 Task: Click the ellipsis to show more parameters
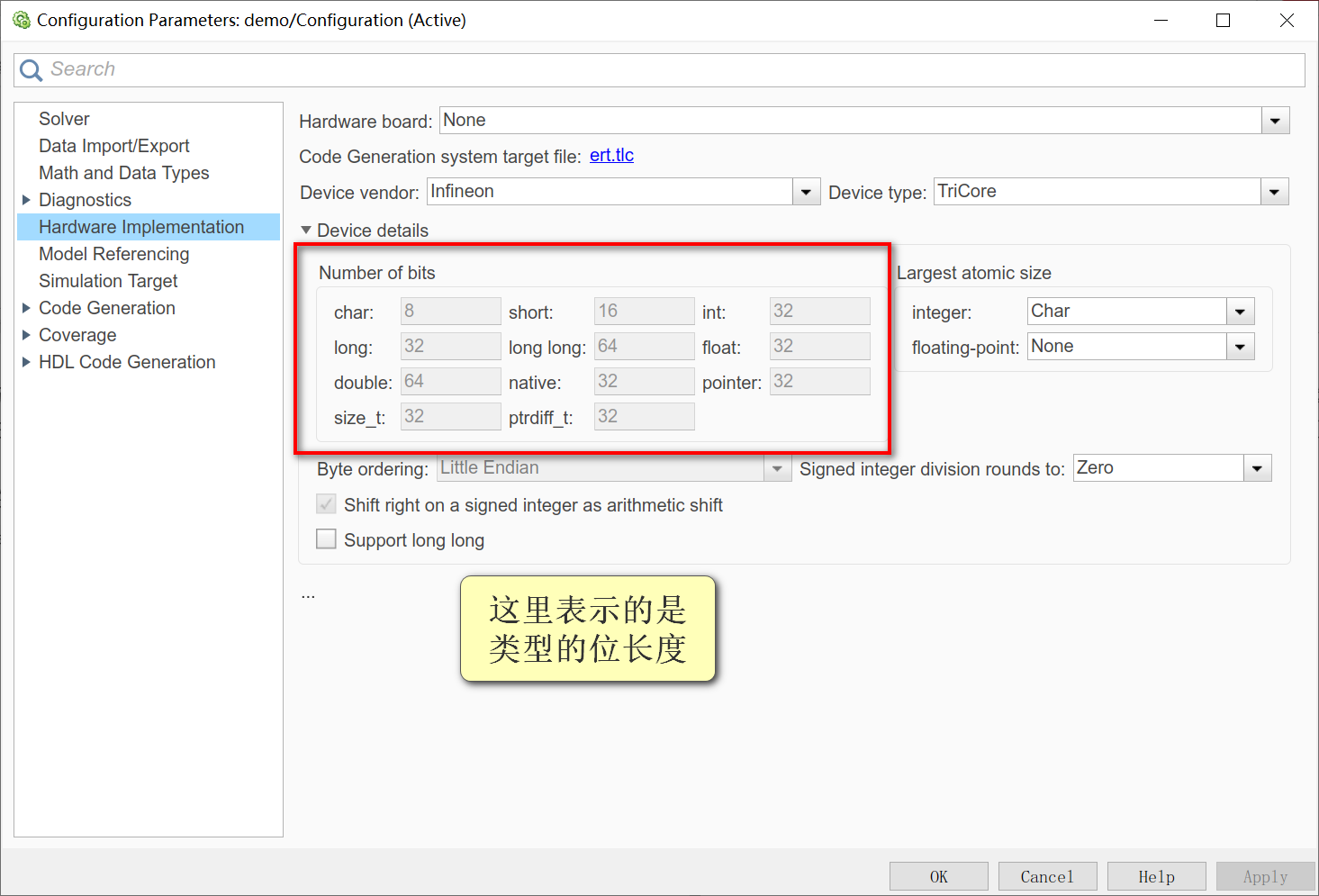(308, 595)
